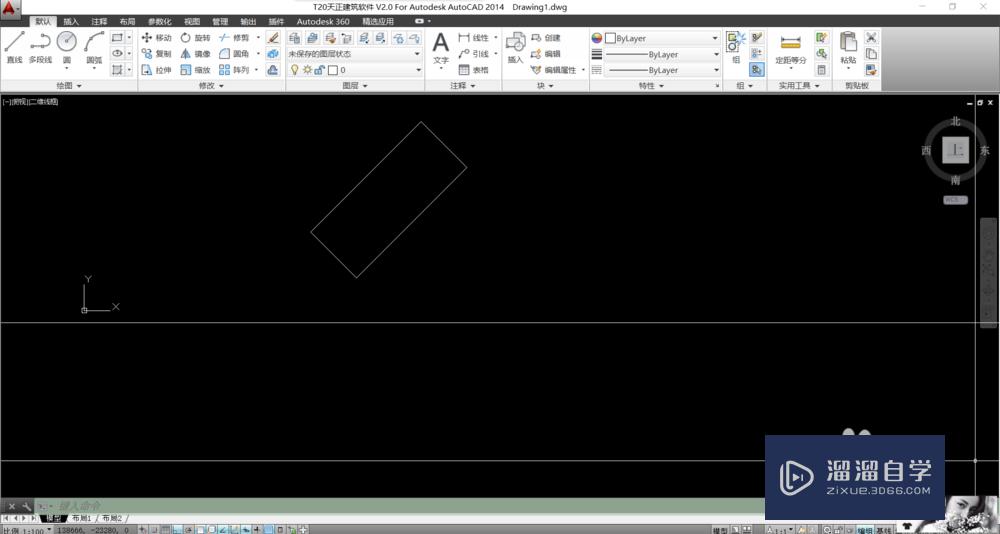Image resolution: width=1000 pixels, height=534 pixels.
Task: Expand the 图层 (Layers) panel
Action: [x=355, y=85]
